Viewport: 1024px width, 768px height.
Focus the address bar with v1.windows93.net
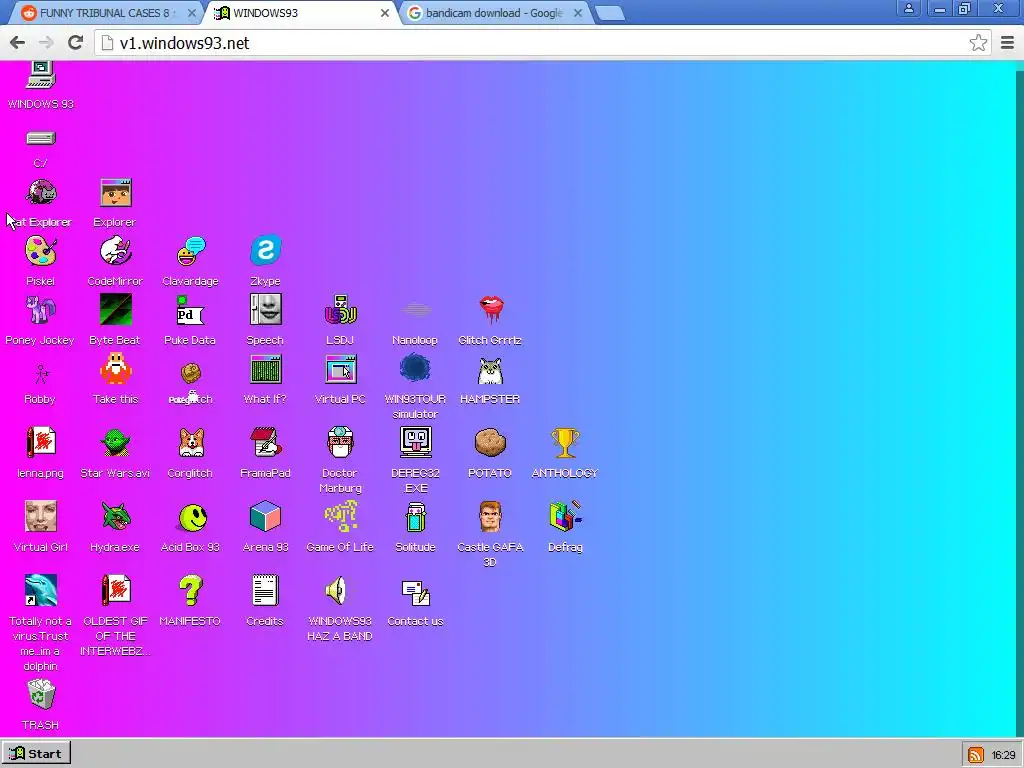point(542,43)
